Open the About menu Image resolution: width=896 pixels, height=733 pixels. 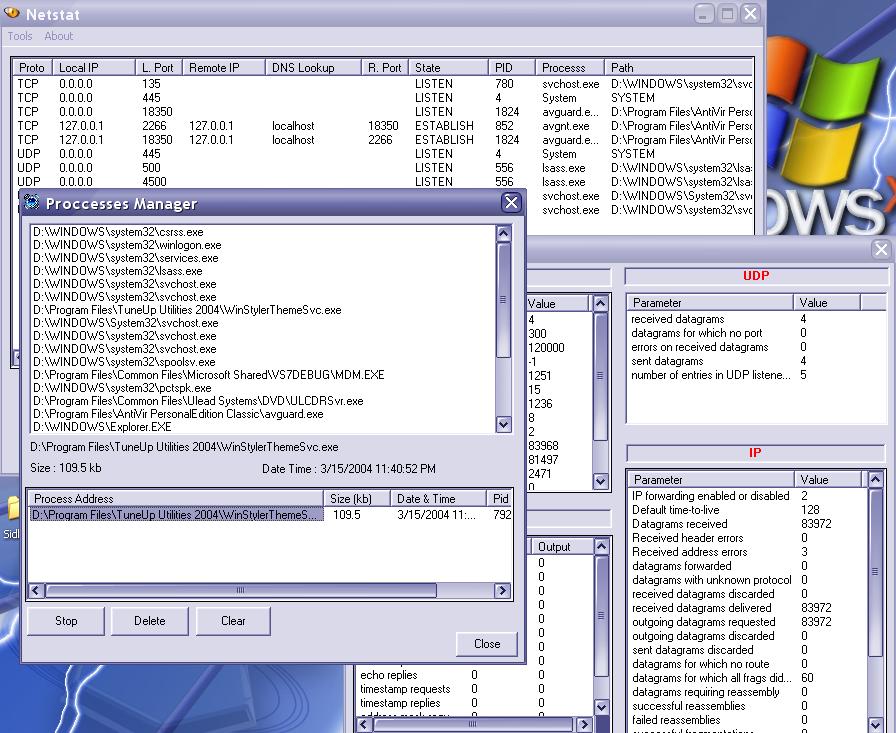59,36
